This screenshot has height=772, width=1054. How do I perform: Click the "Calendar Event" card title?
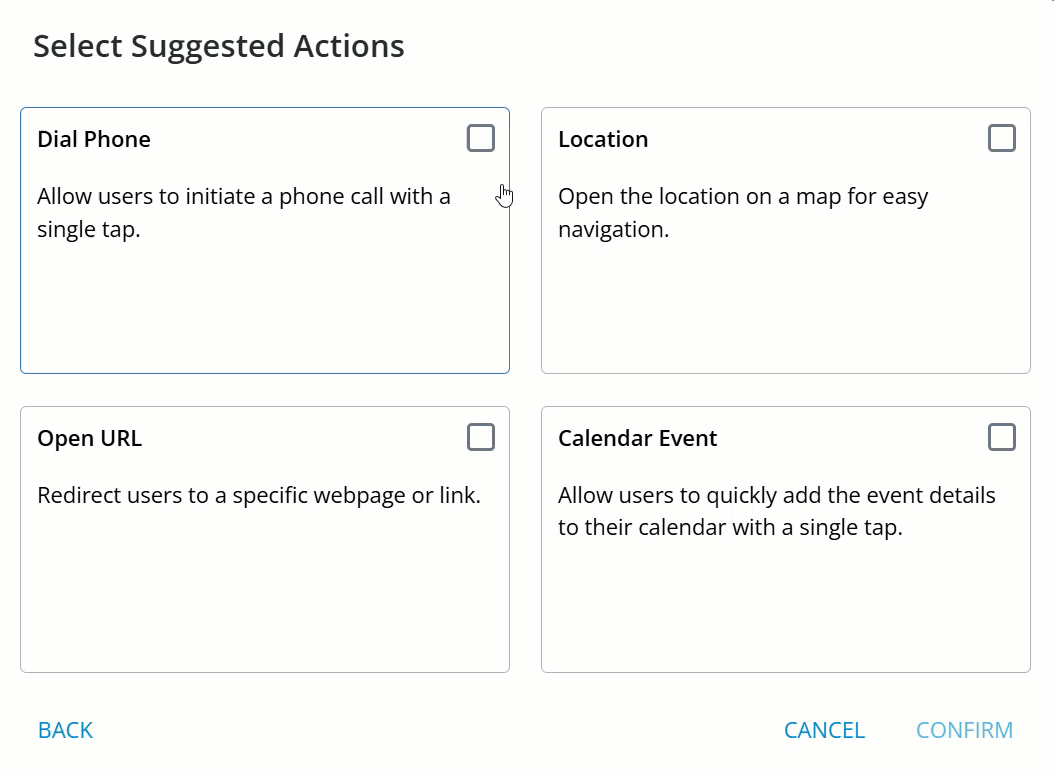click(637, 438)
